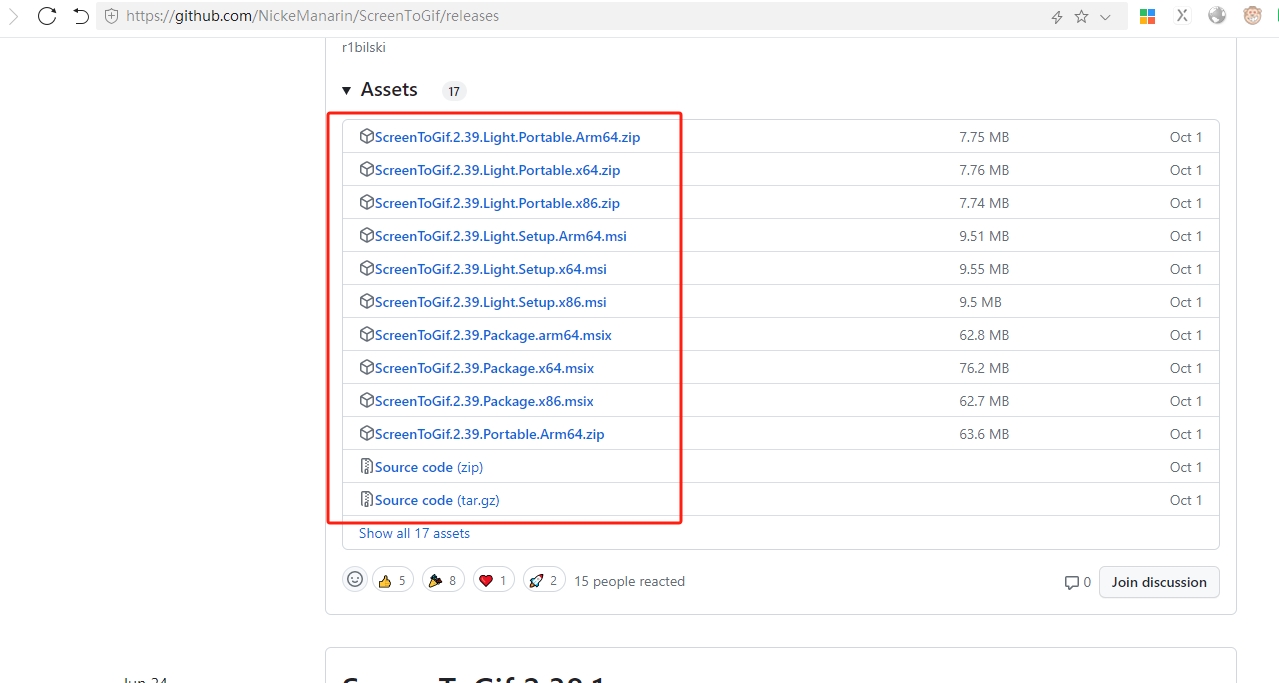Click package icon beside Light.Portable.x86.zip

click(x=366, y=203)
